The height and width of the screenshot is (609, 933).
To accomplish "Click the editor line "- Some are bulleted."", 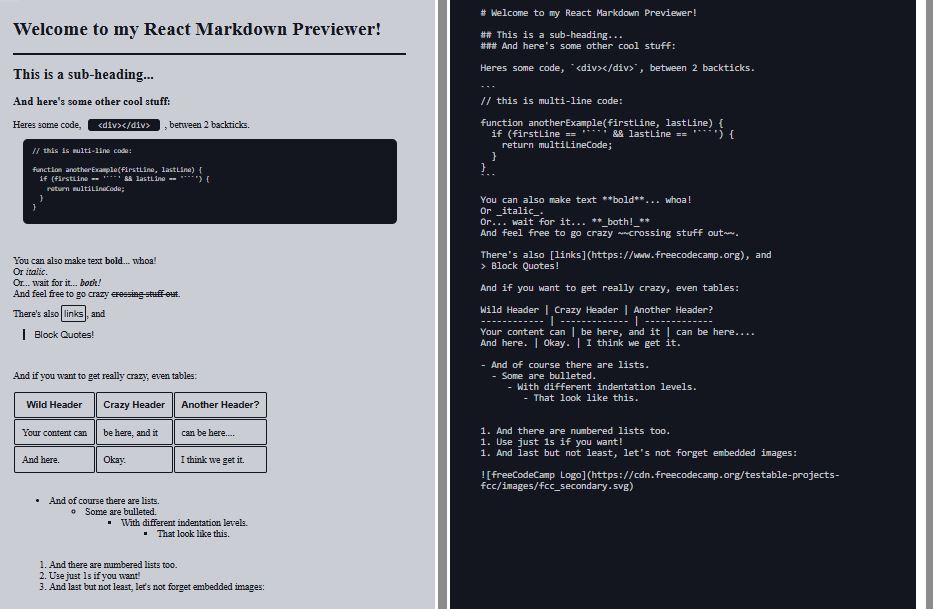I will click(x=543, y=376).
